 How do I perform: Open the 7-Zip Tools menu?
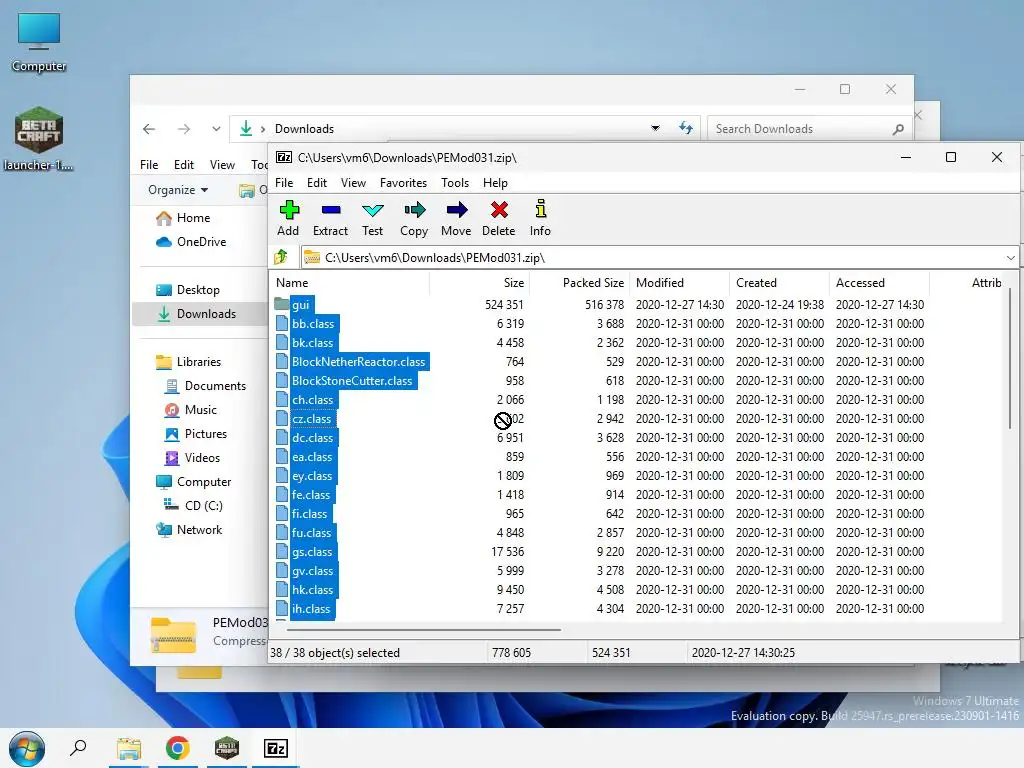pos(455,183)
